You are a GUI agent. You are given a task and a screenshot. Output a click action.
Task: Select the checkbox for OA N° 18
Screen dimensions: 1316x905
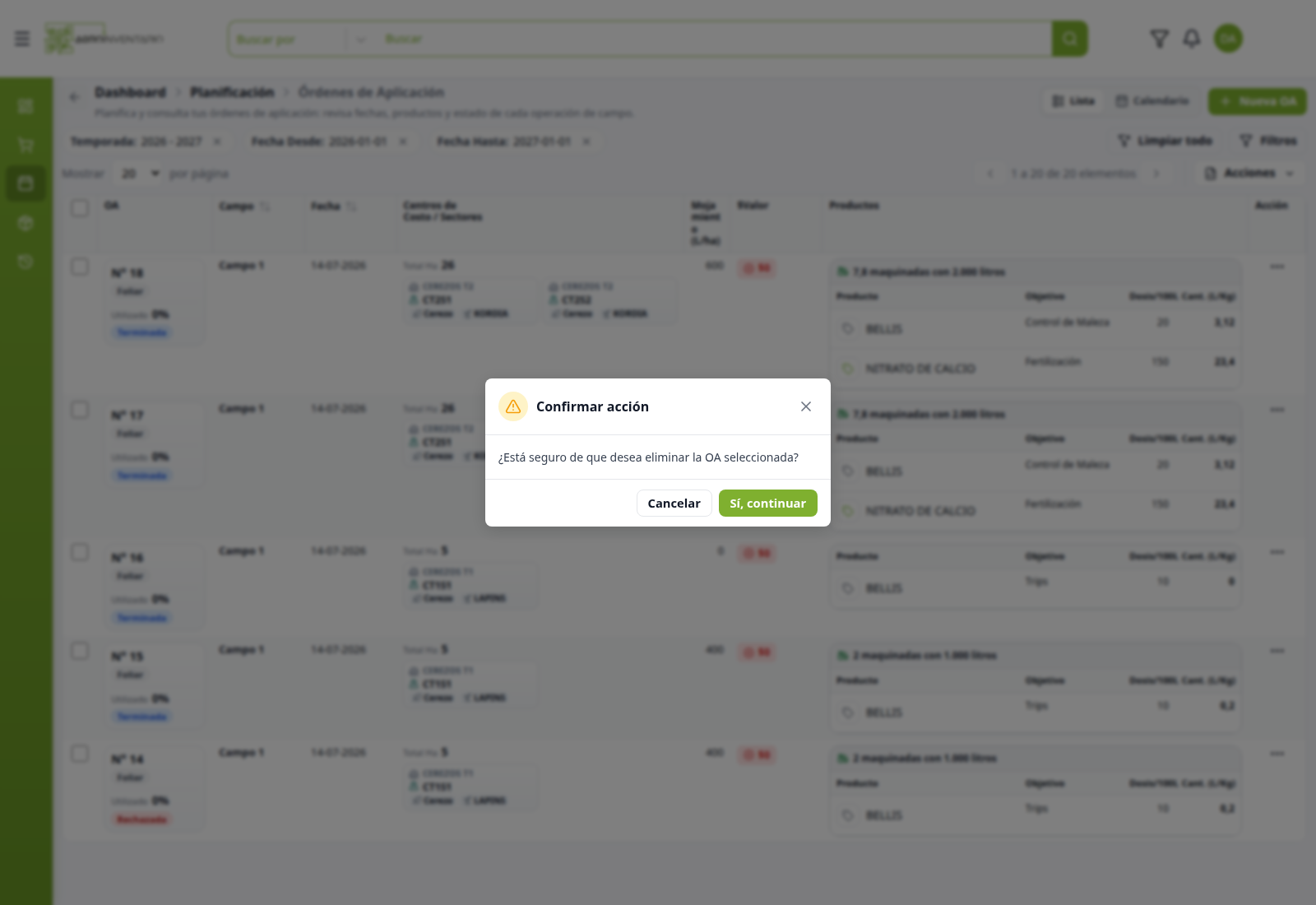pos(80,267)
